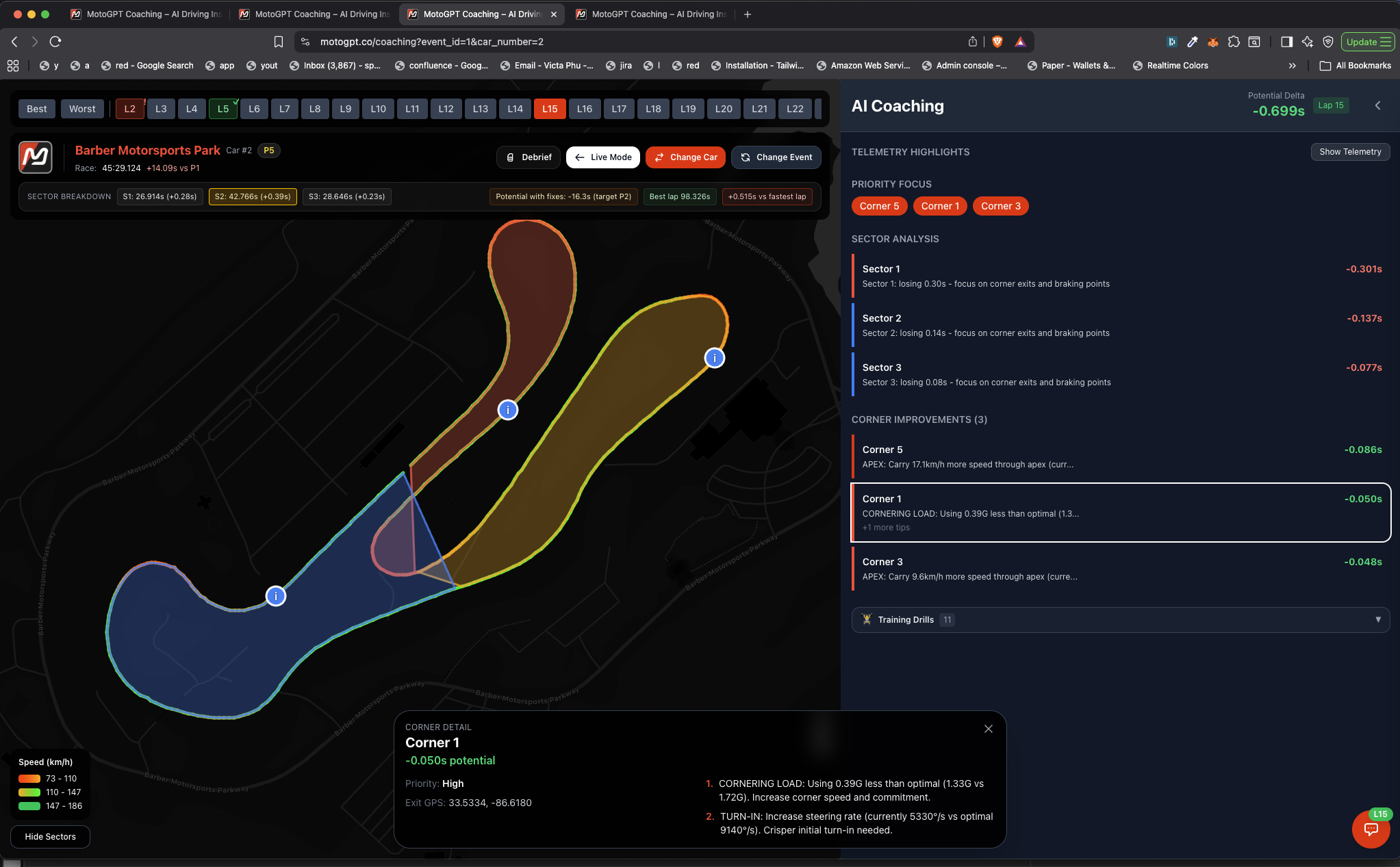Bookmark this page icon in address bar
This screenshot has height=867, width=1400.
click(278, 42)
